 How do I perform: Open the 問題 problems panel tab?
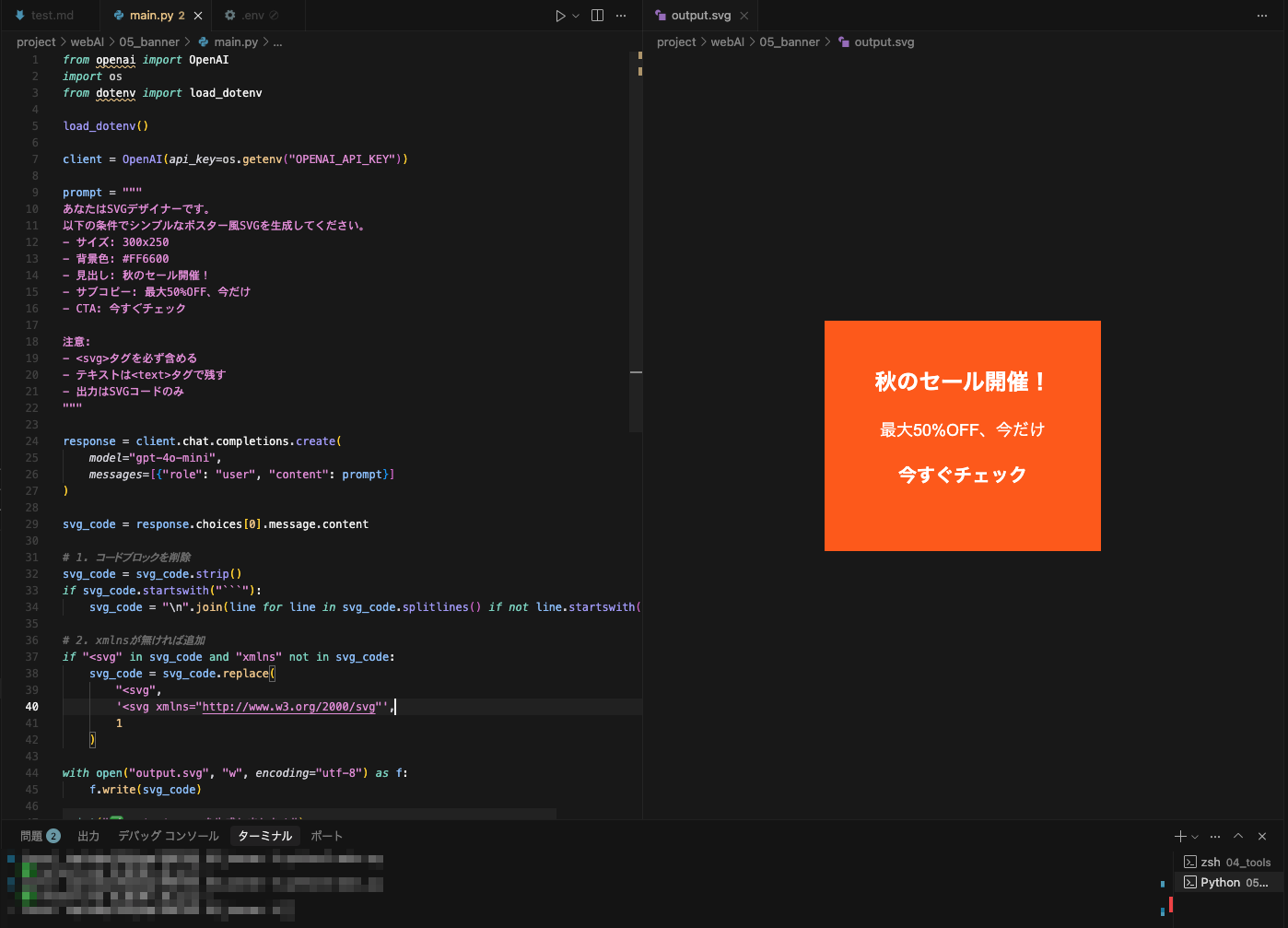pyautogui.click(x=40, y=836)
